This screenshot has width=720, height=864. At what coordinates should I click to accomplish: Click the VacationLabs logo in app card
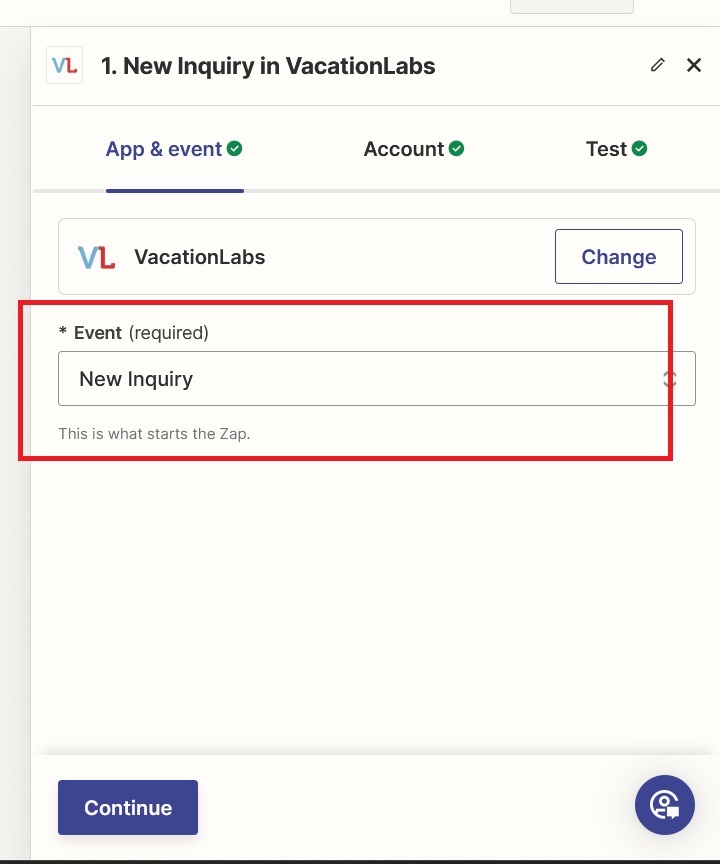[x=97, y=257]
